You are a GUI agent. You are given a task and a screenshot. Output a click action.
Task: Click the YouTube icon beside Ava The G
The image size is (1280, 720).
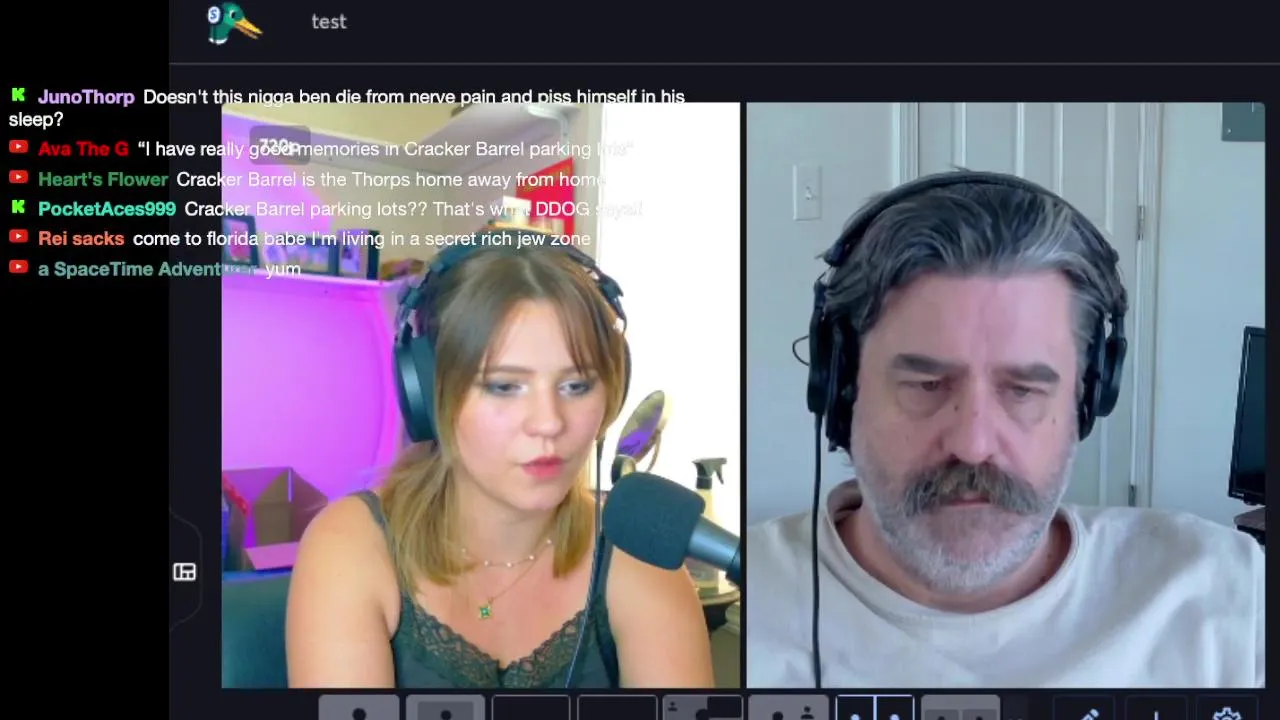click(x=18, y=147)
